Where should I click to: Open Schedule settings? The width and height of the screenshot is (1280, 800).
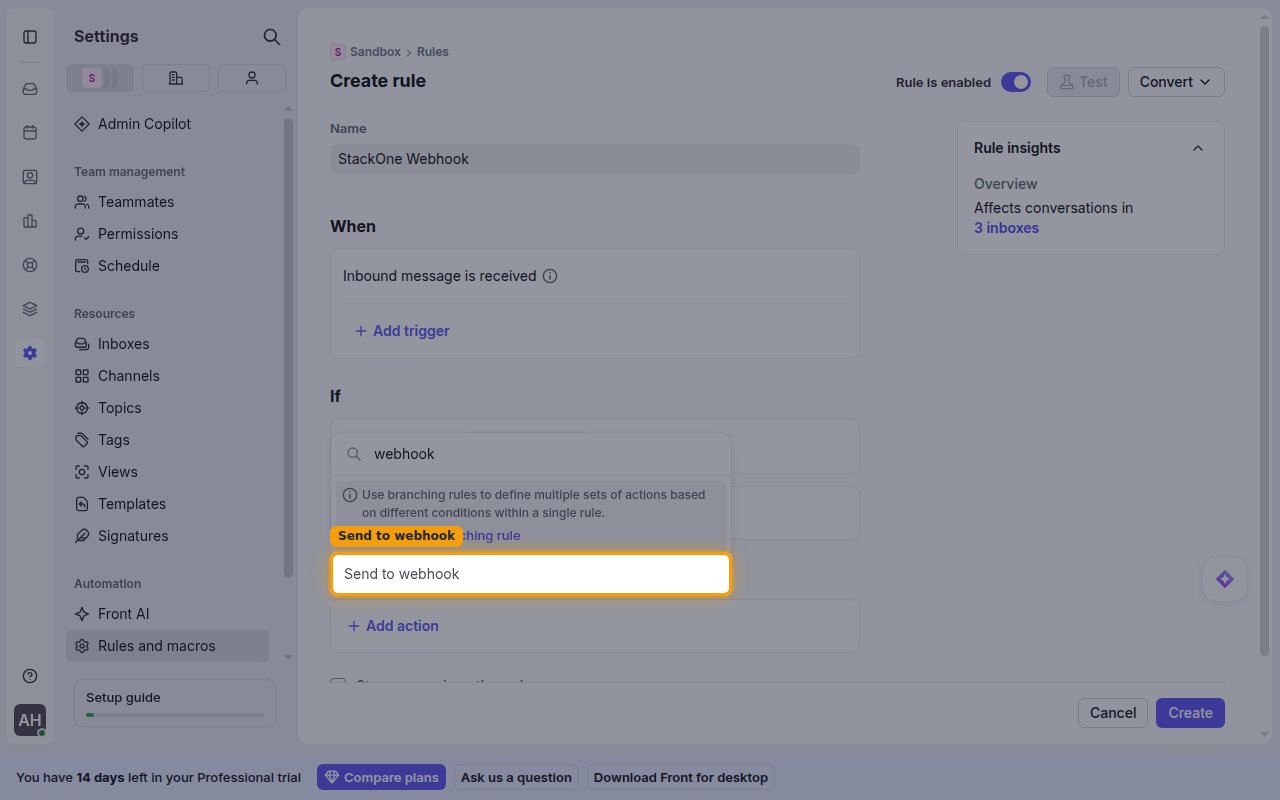pos(167,266)
